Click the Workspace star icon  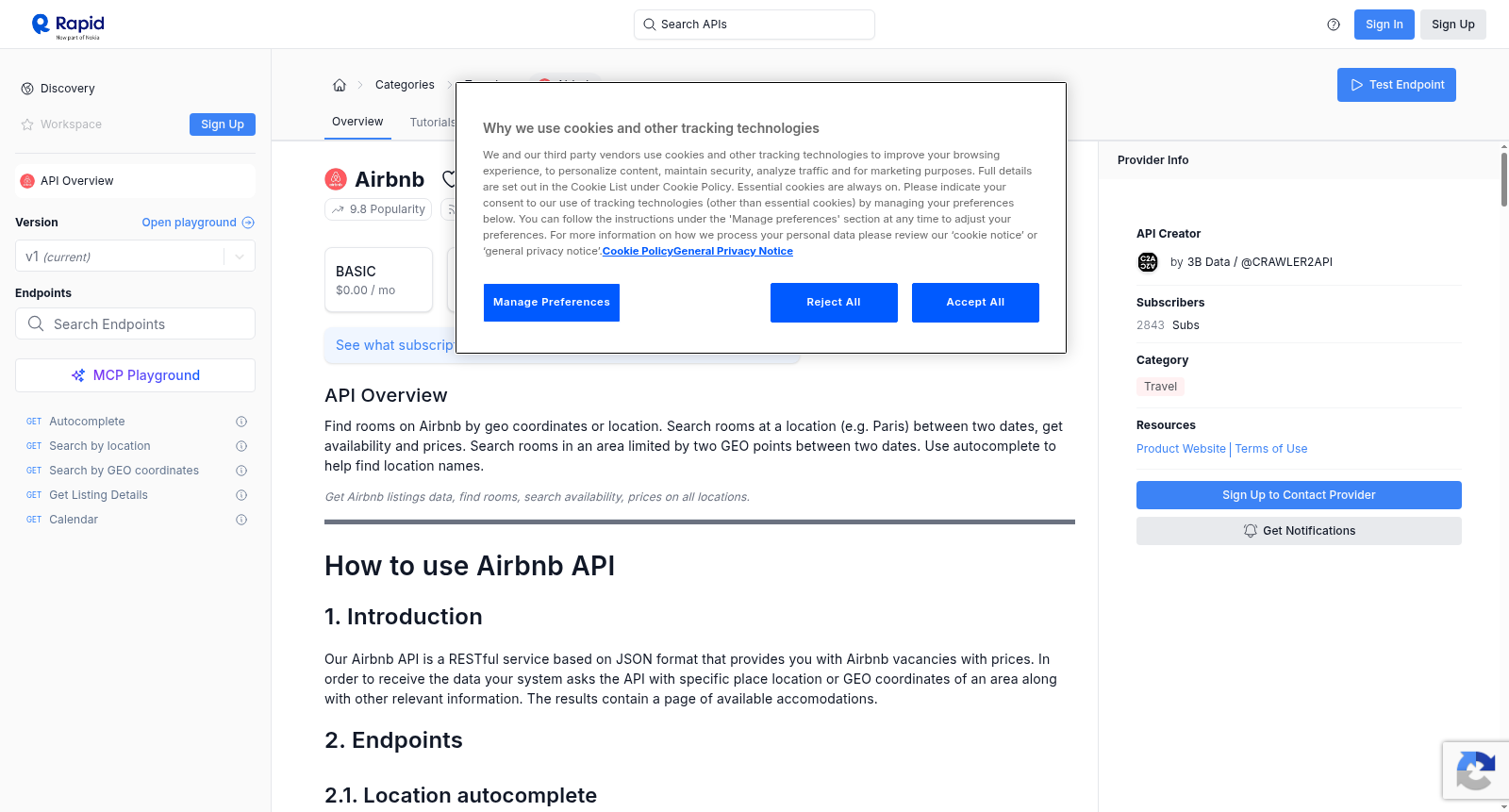click(27, 124)
